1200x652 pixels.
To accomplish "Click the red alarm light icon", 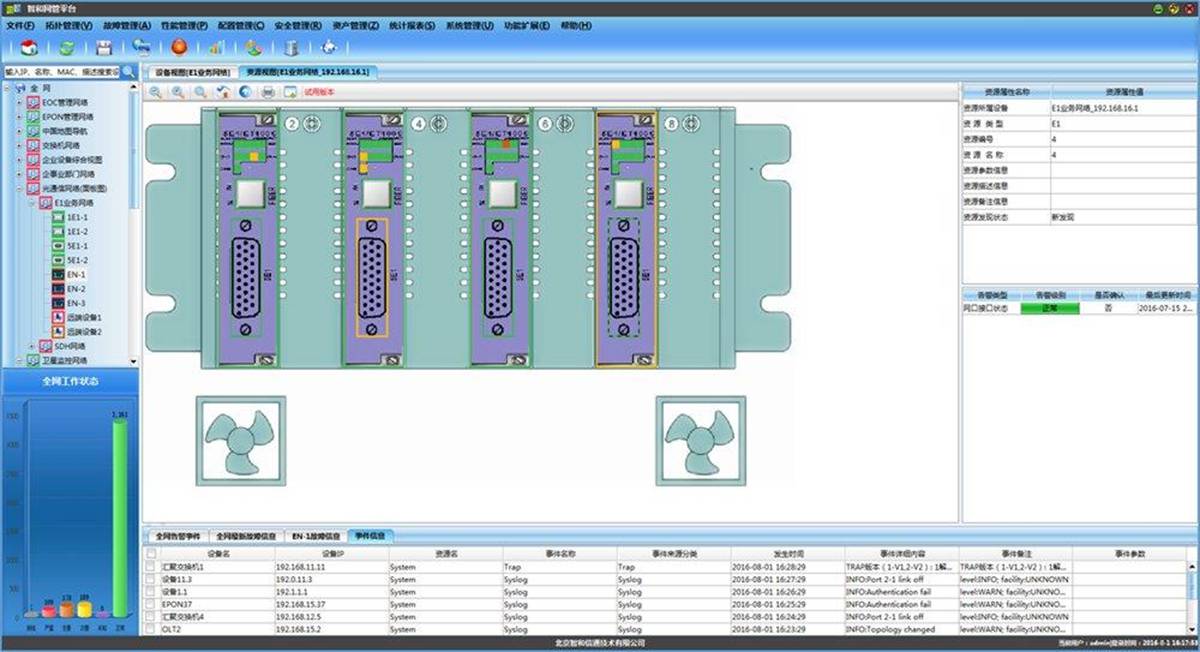I will 179,47.
